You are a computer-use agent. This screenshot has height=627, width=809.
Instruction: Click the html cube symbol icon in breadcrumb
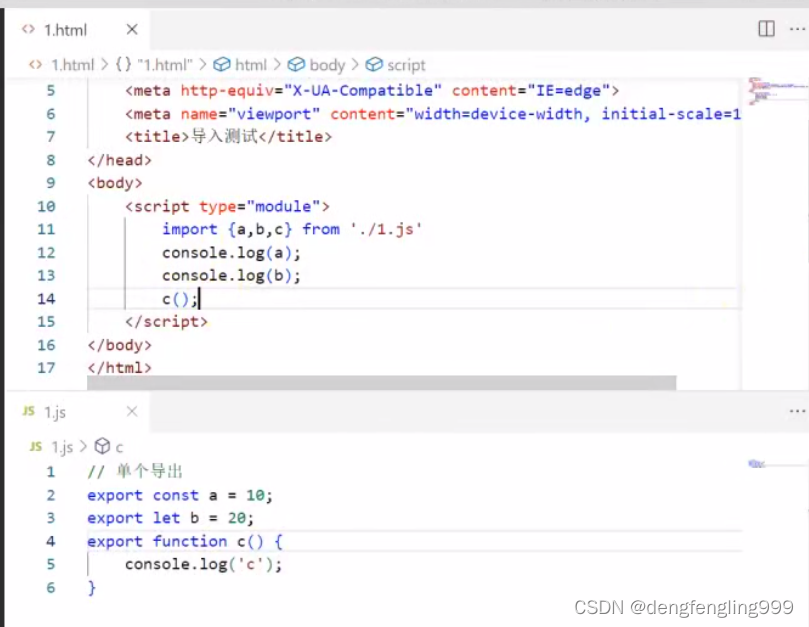coord(222,65)
